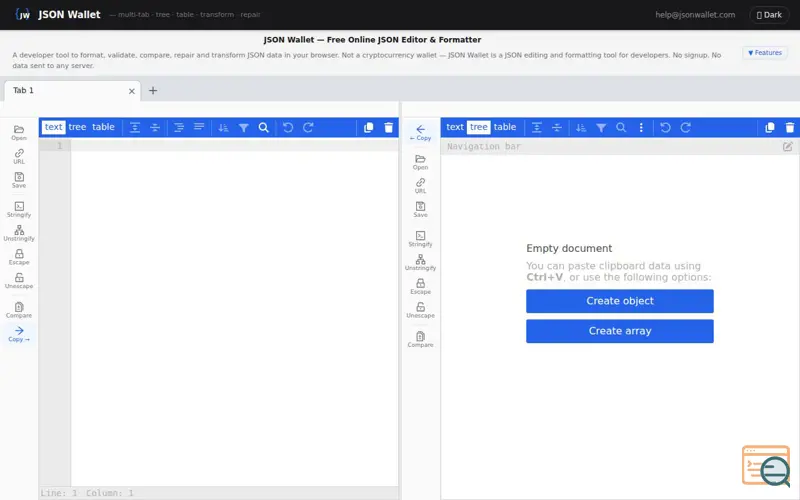
Task: Undo the last action in left editor
Action: click(x=288, y=128)
